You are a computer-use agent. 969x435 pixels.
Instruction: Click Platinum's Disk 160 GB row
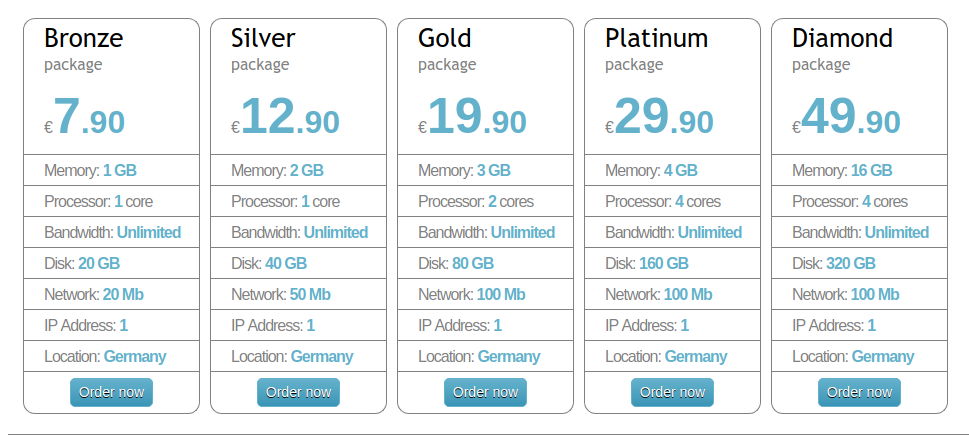point(672,263)
